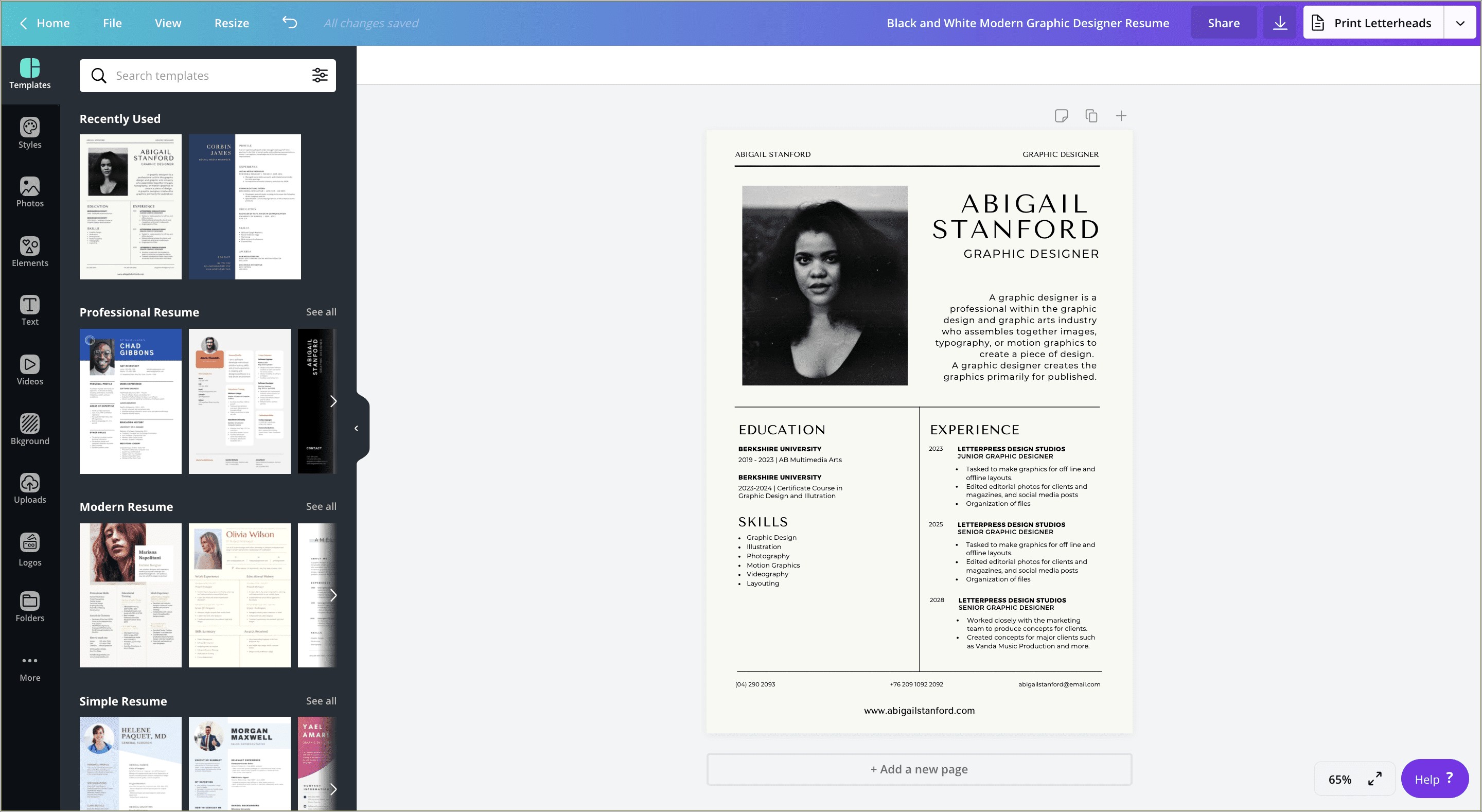Click the Uploads panel icon

30,484
